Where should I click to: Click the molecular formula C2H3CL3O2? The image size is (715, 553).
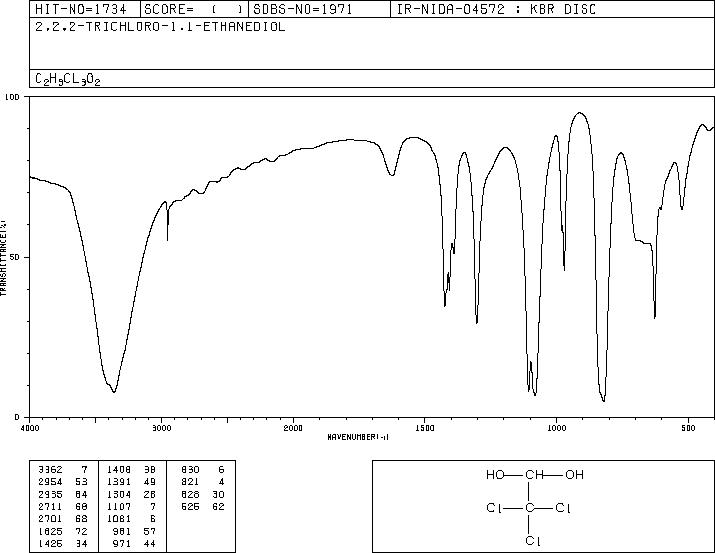click(x=67, y=79)
